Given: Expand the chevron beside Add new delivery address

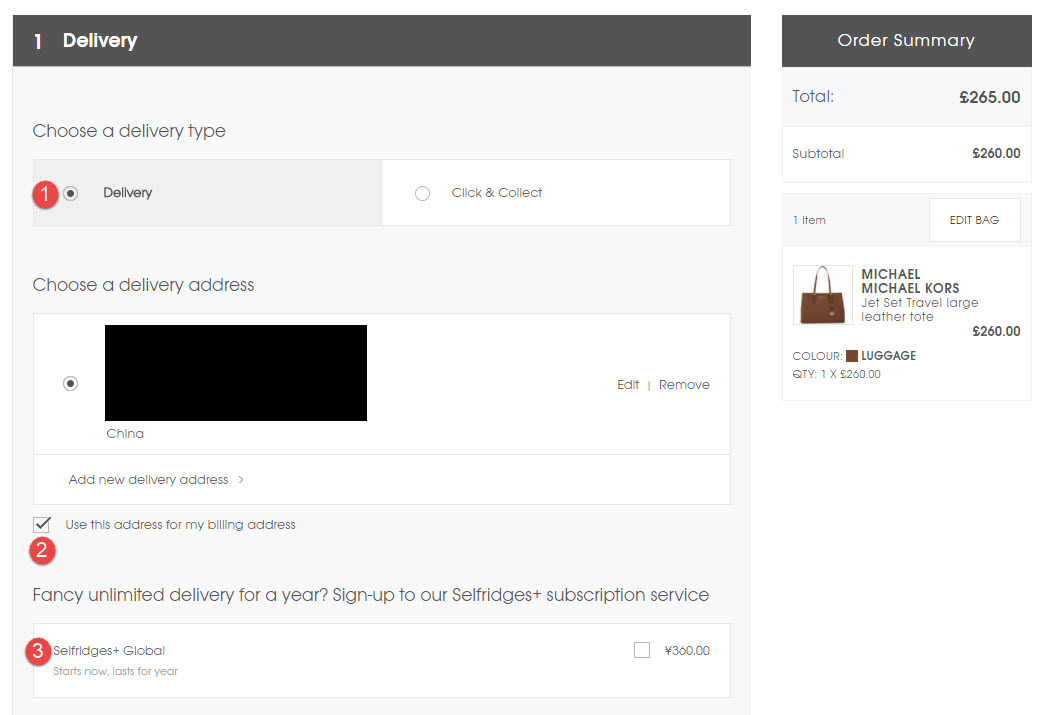Looking at the screenshot, I should tap(241, 480).
